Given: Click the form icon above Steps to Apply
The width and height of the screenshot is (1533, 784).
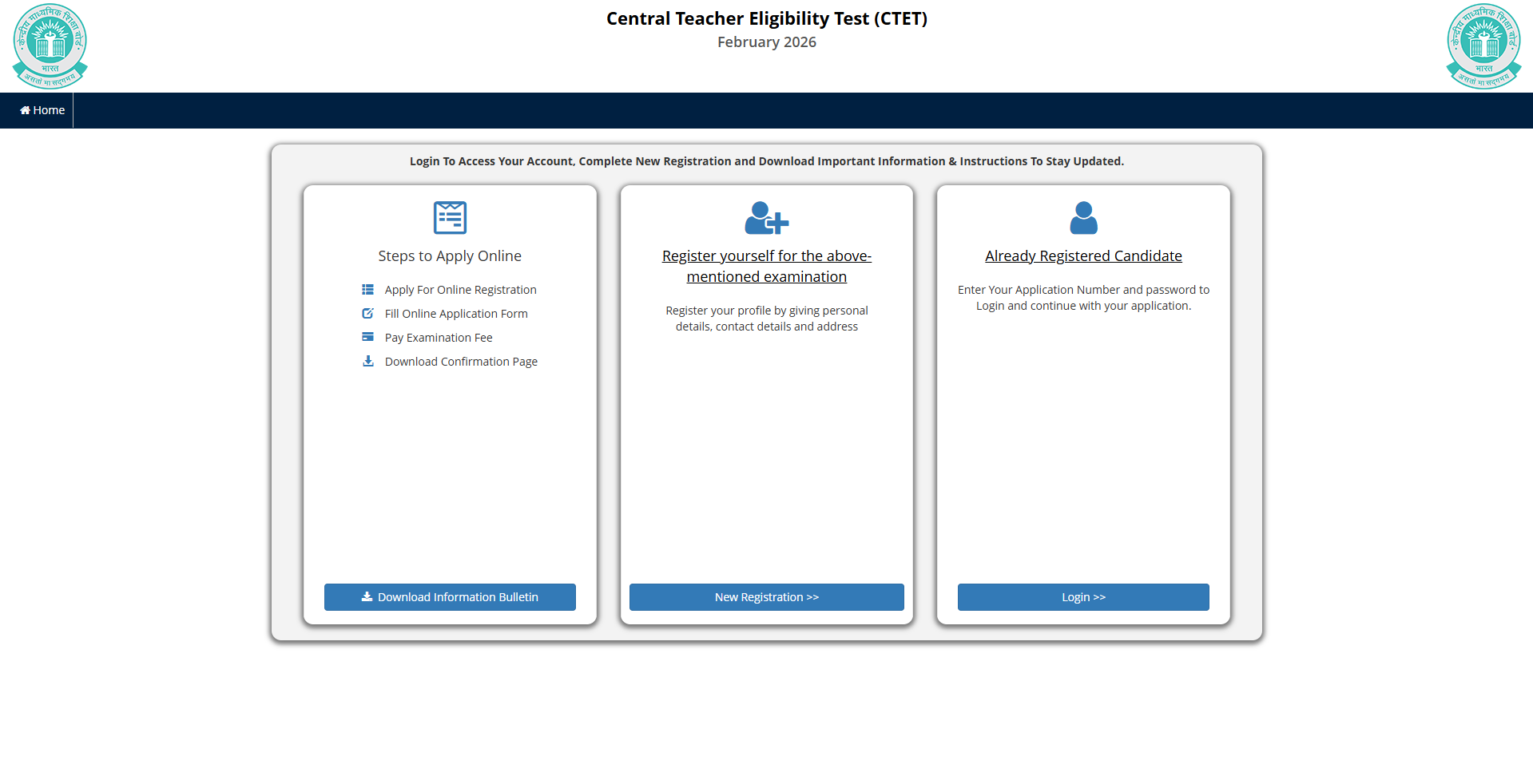Looking at the screenshot, I should (450, 217).
